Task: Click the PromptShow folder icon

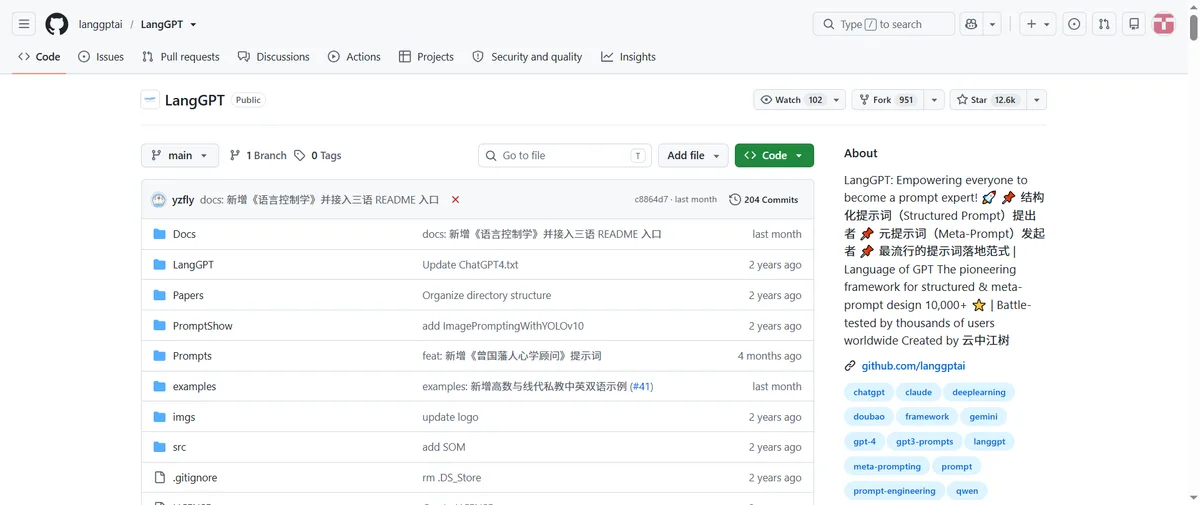Action: point(159,326)
